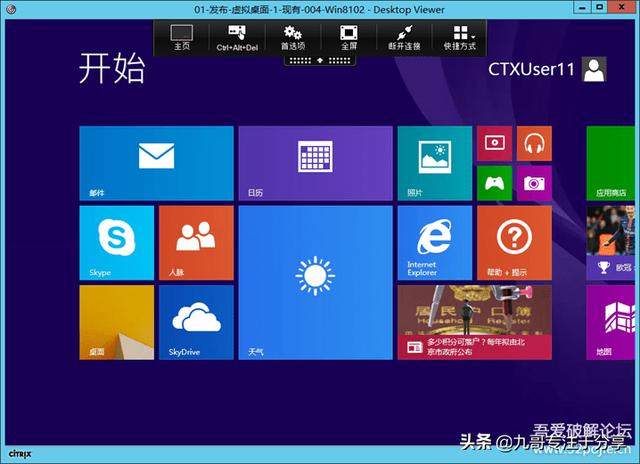Image resolution: width=640 pixels, height=464 pixels.
Task: Open the Music headphones tile
Action: tap(534, 143)
